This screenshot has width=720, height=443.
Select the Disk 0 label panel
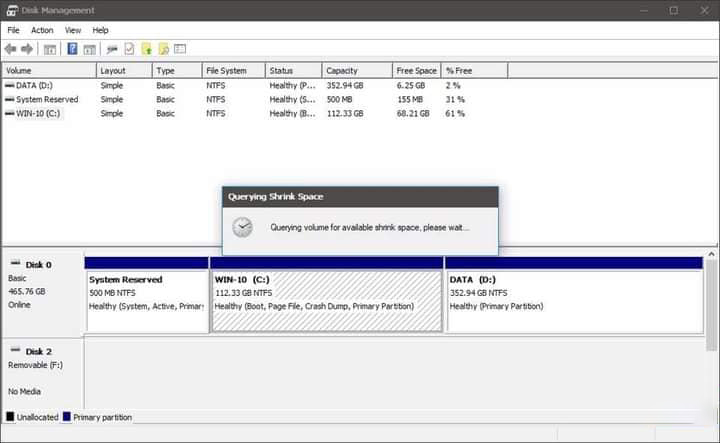(x=42, y=292)
